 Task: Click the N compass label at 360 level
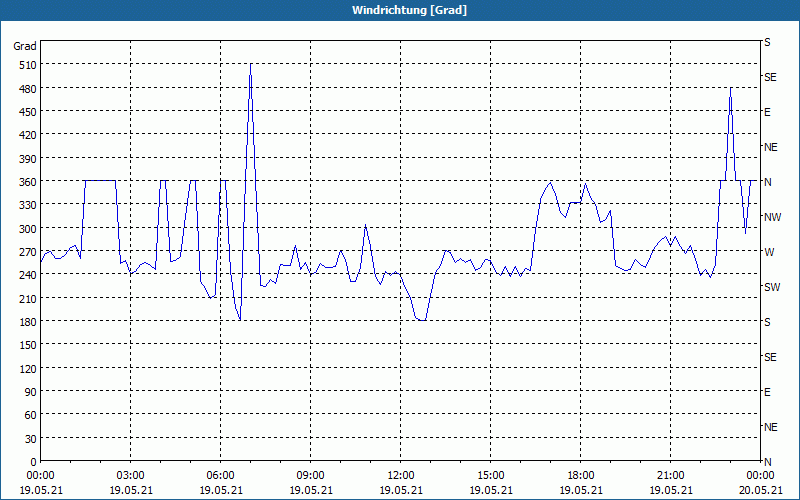click(767, 182)
